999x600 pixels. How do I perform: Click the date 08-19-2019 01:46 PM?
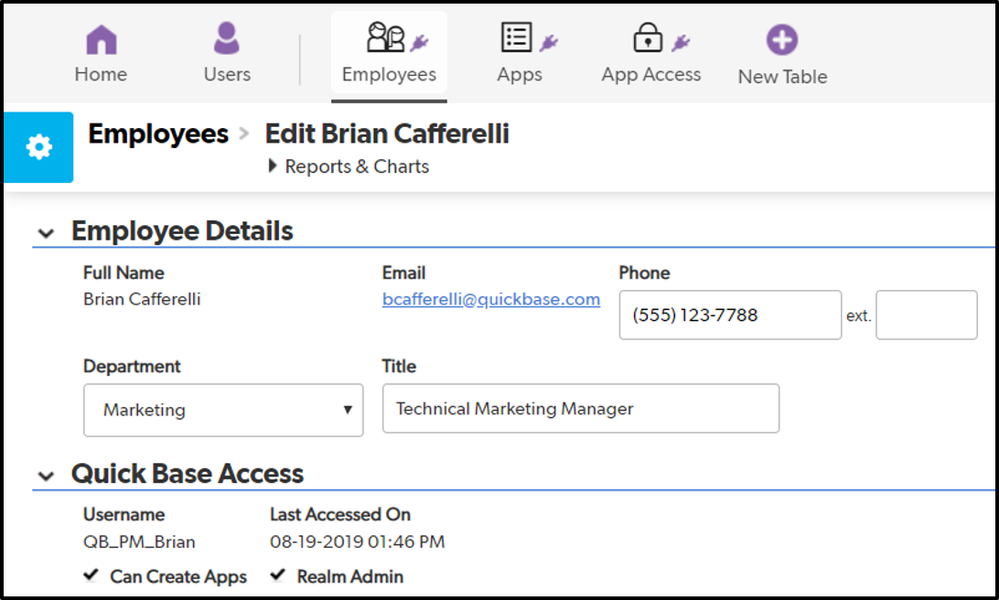(357, 541)
